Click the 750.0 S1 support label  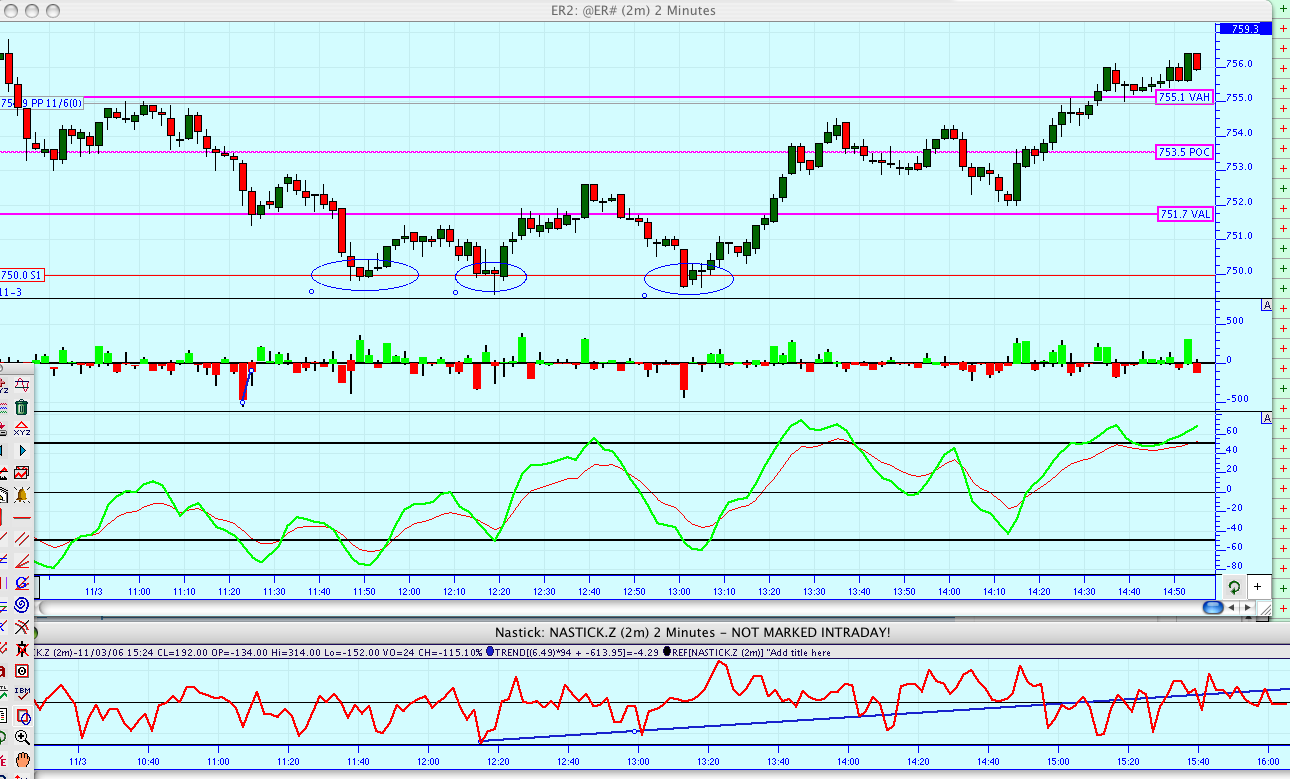(22, 275)
